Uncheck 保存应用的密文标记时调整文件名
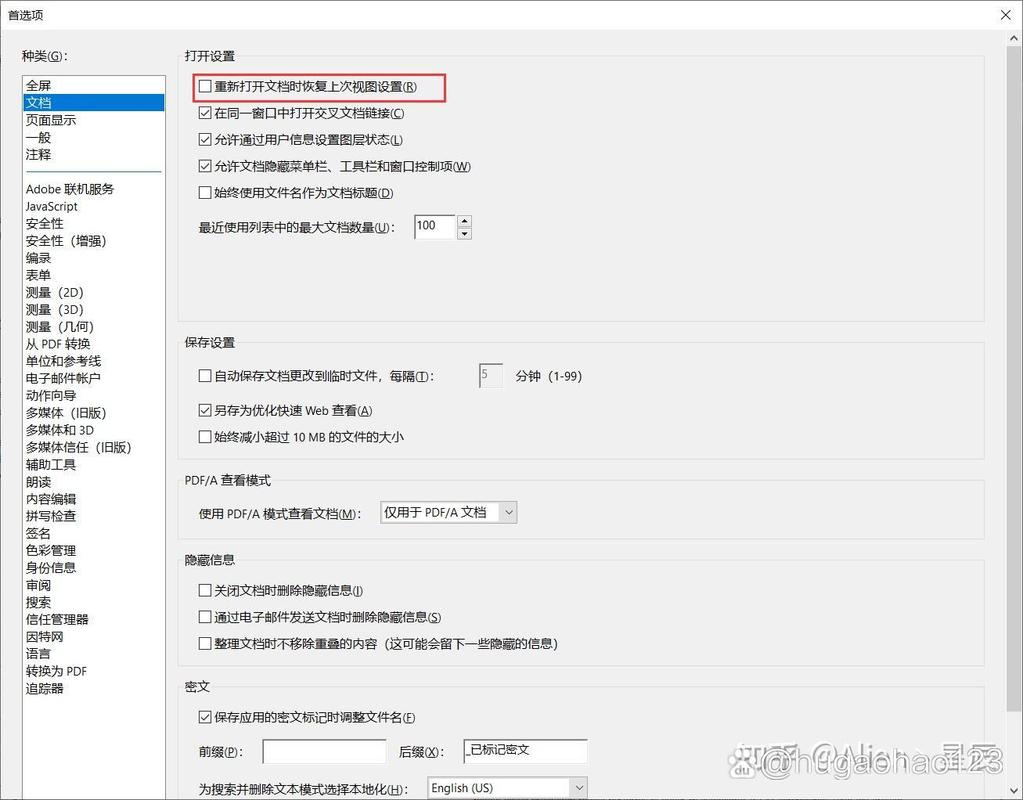This screenshot has height=800, width=1023. pyautogui.click(x=205, y=717)
